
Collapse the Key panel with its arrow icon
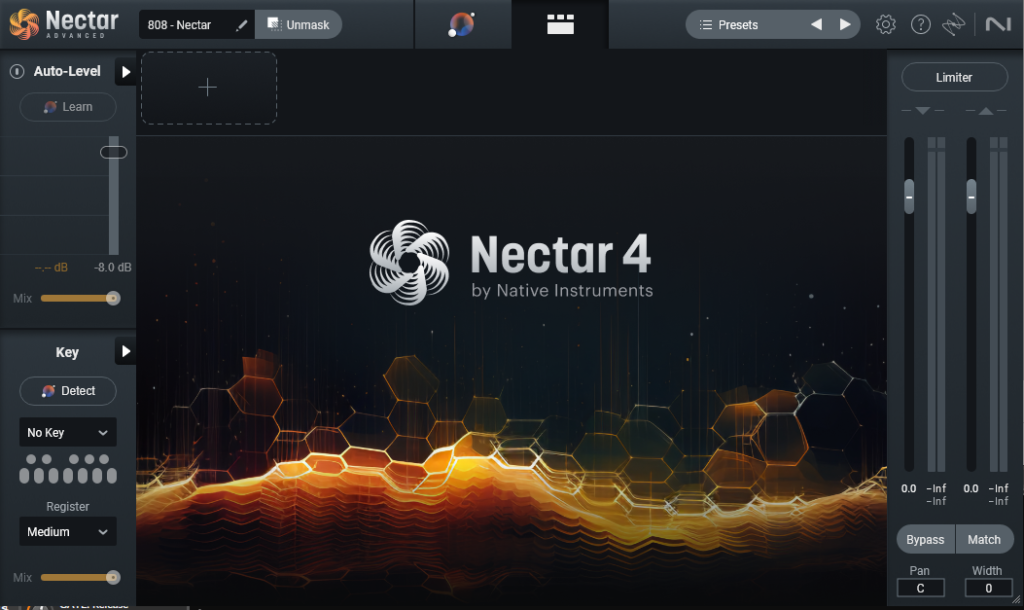coord(125,351)
